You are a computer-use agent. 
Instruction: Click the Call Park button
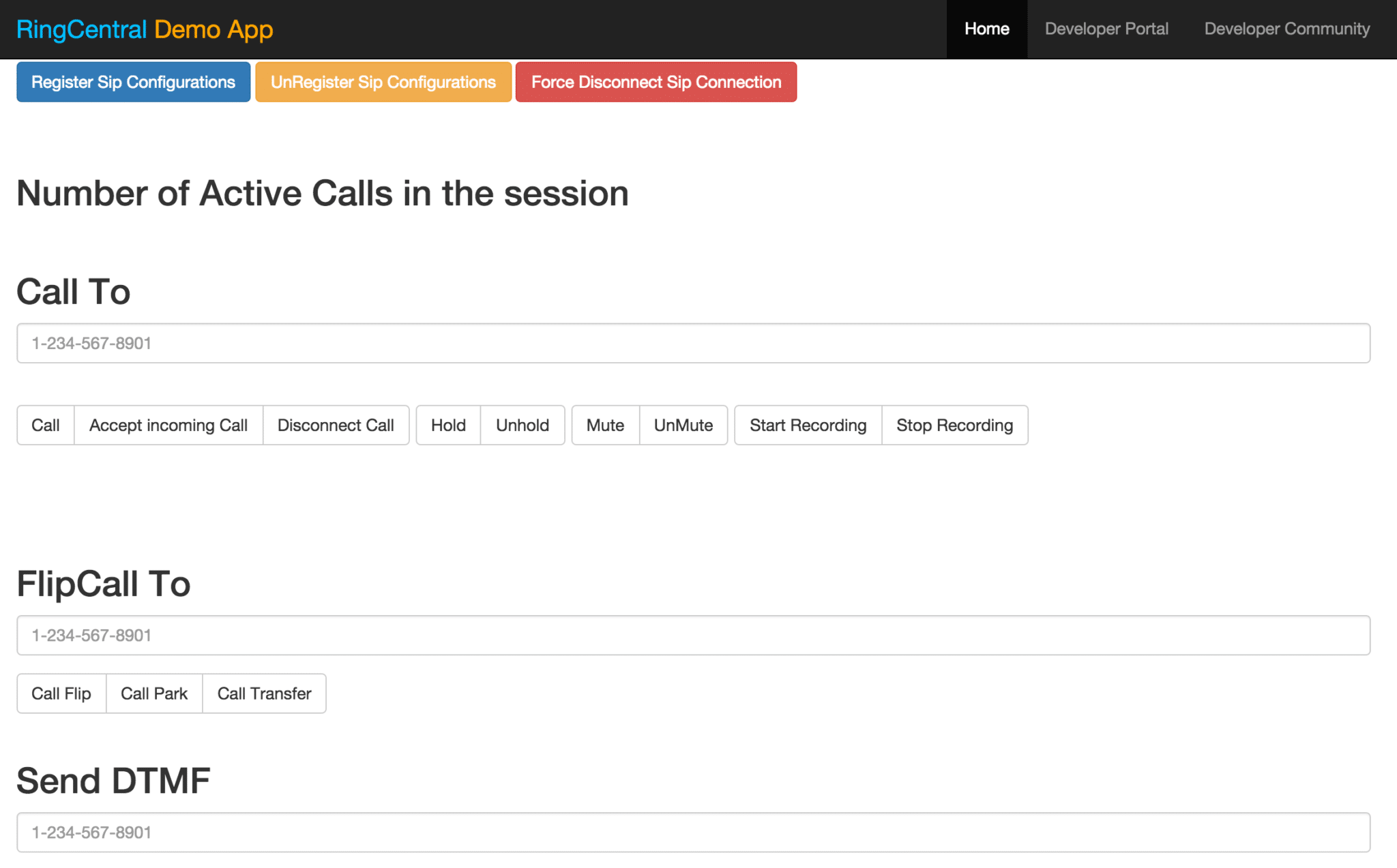153,694
